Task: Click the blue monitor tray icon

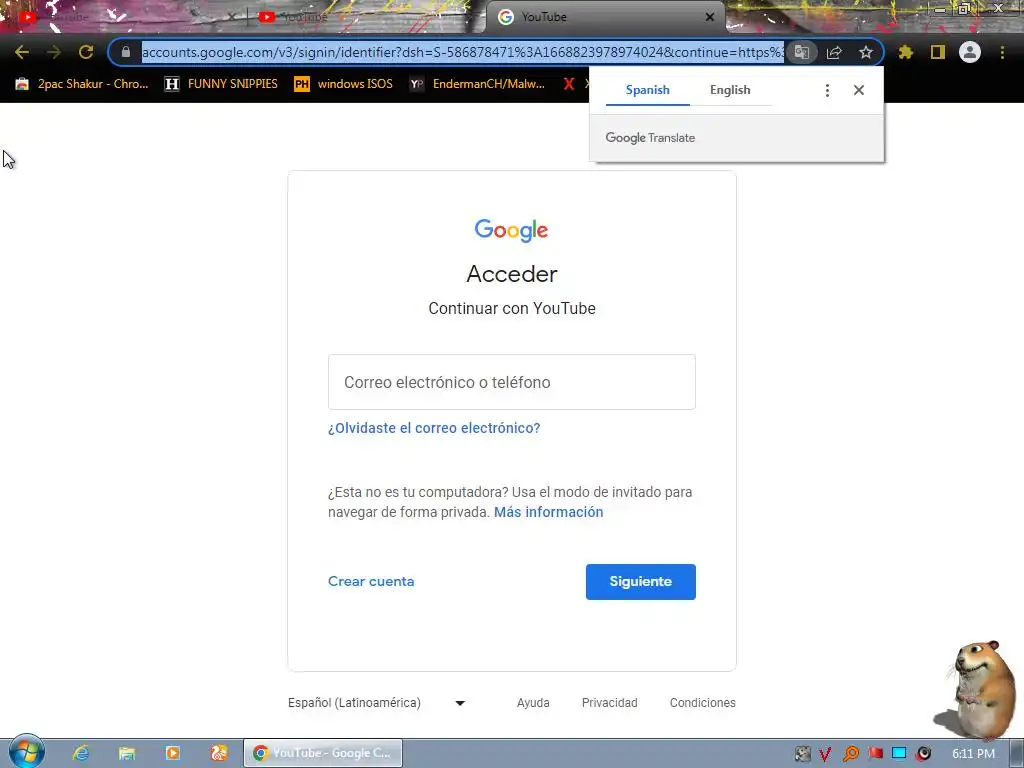Action: [x=899, y=754]
